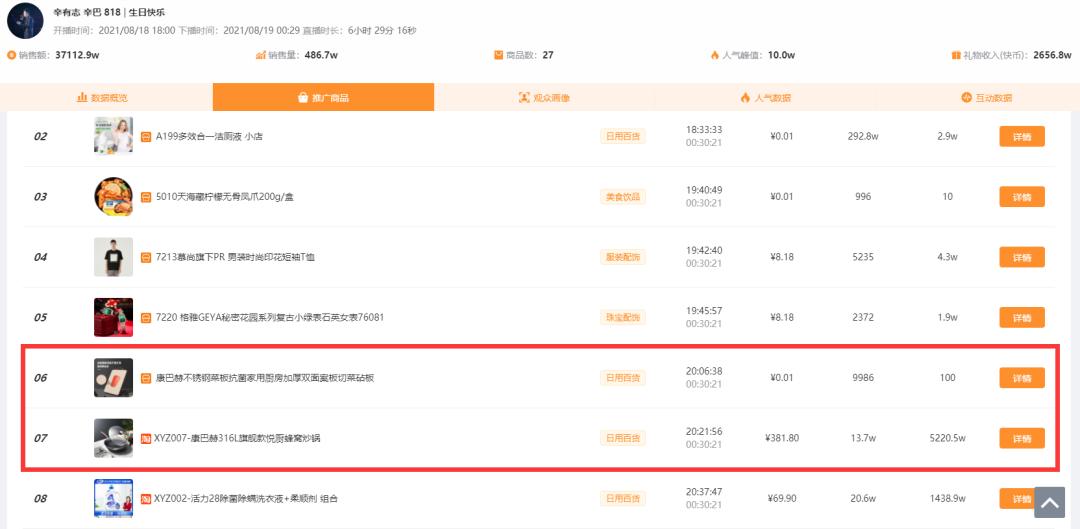Click the 礼物收入 gift icon

point(956,55)
